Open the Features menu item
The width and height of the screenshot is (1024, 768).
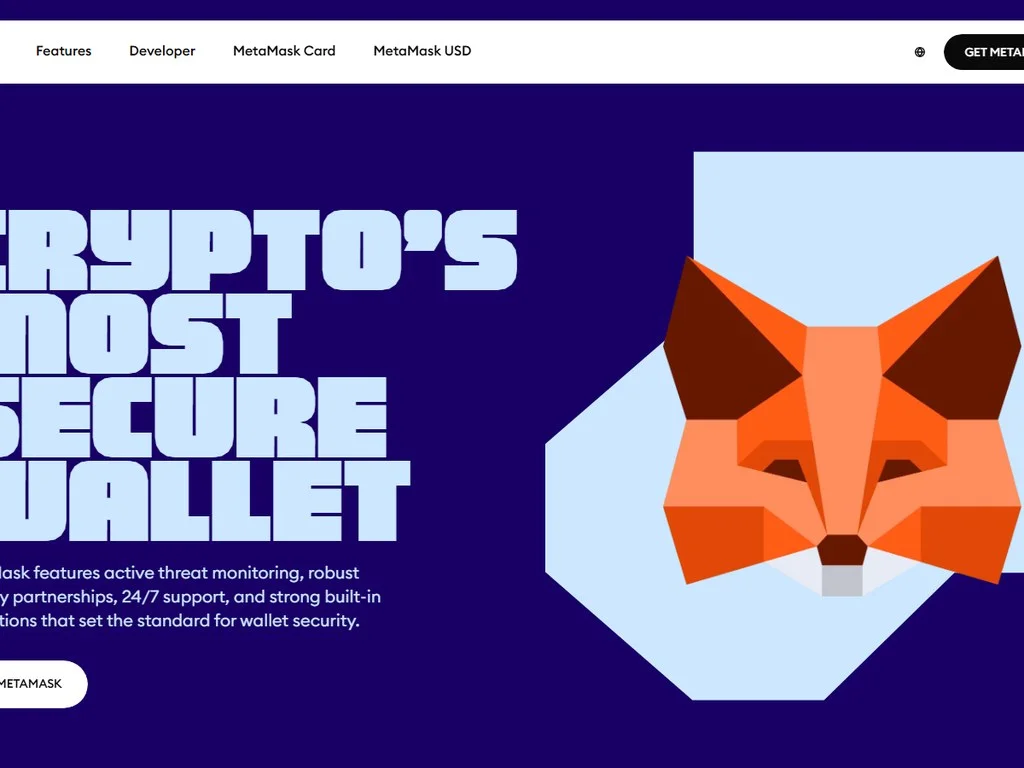pyautogui.click(x=63, y=51)
